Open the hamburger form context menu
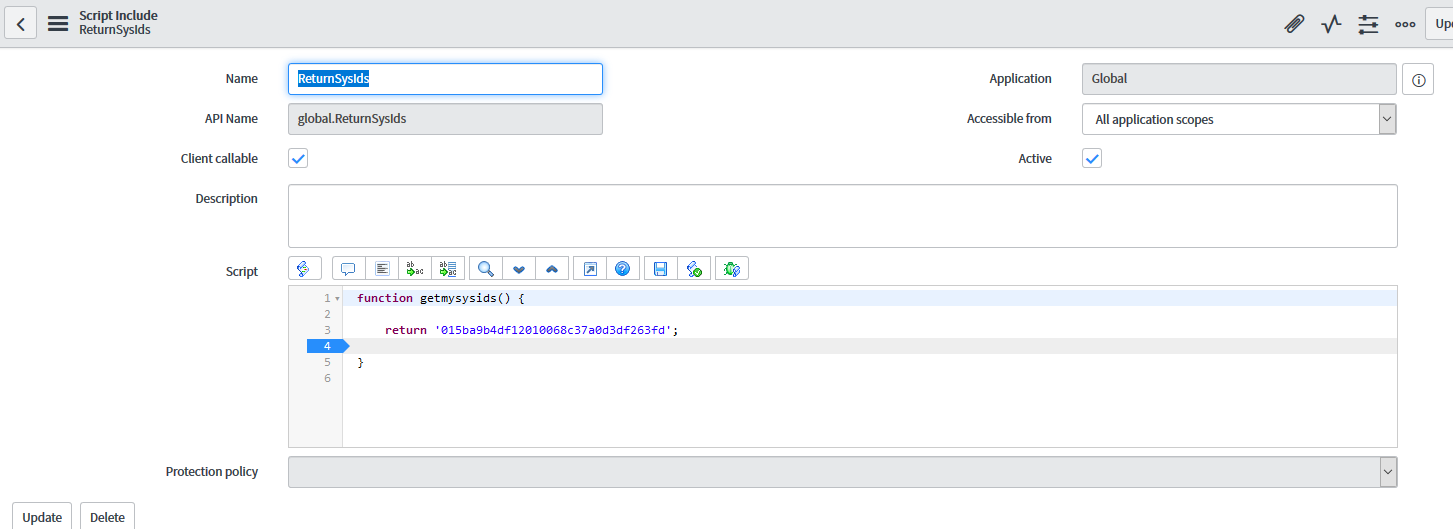Viewport: 1453px width, 529px height. click(58, 24)
